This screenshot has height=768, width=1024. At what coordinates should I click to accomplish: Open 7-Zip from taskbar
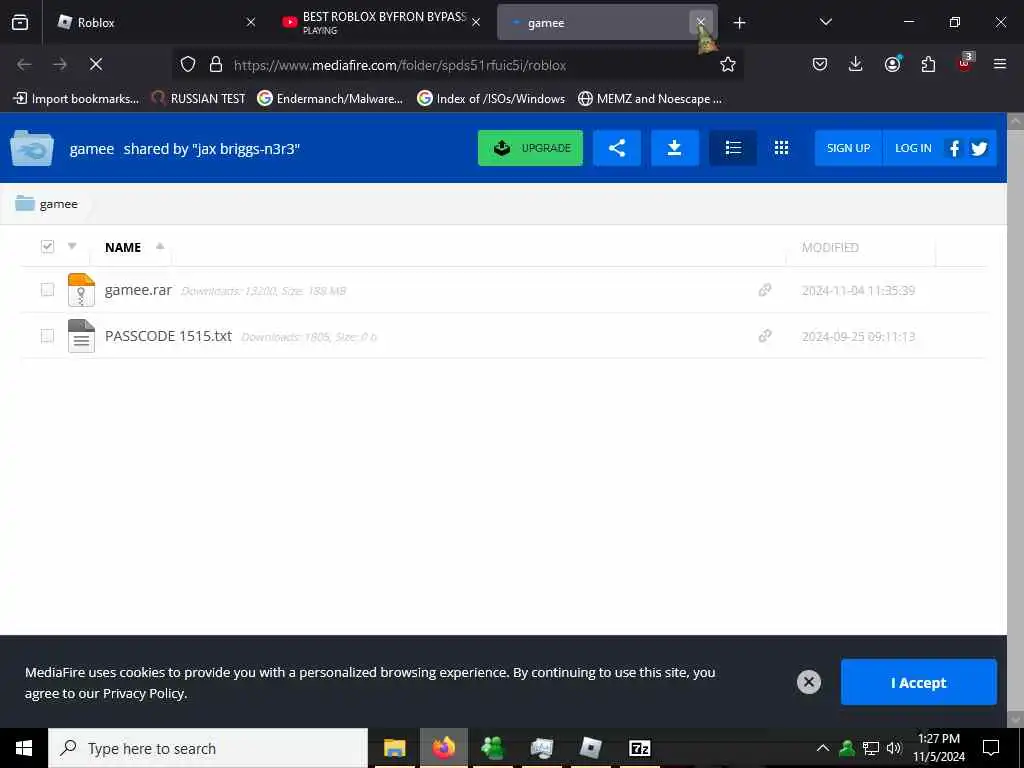(639, 748)
